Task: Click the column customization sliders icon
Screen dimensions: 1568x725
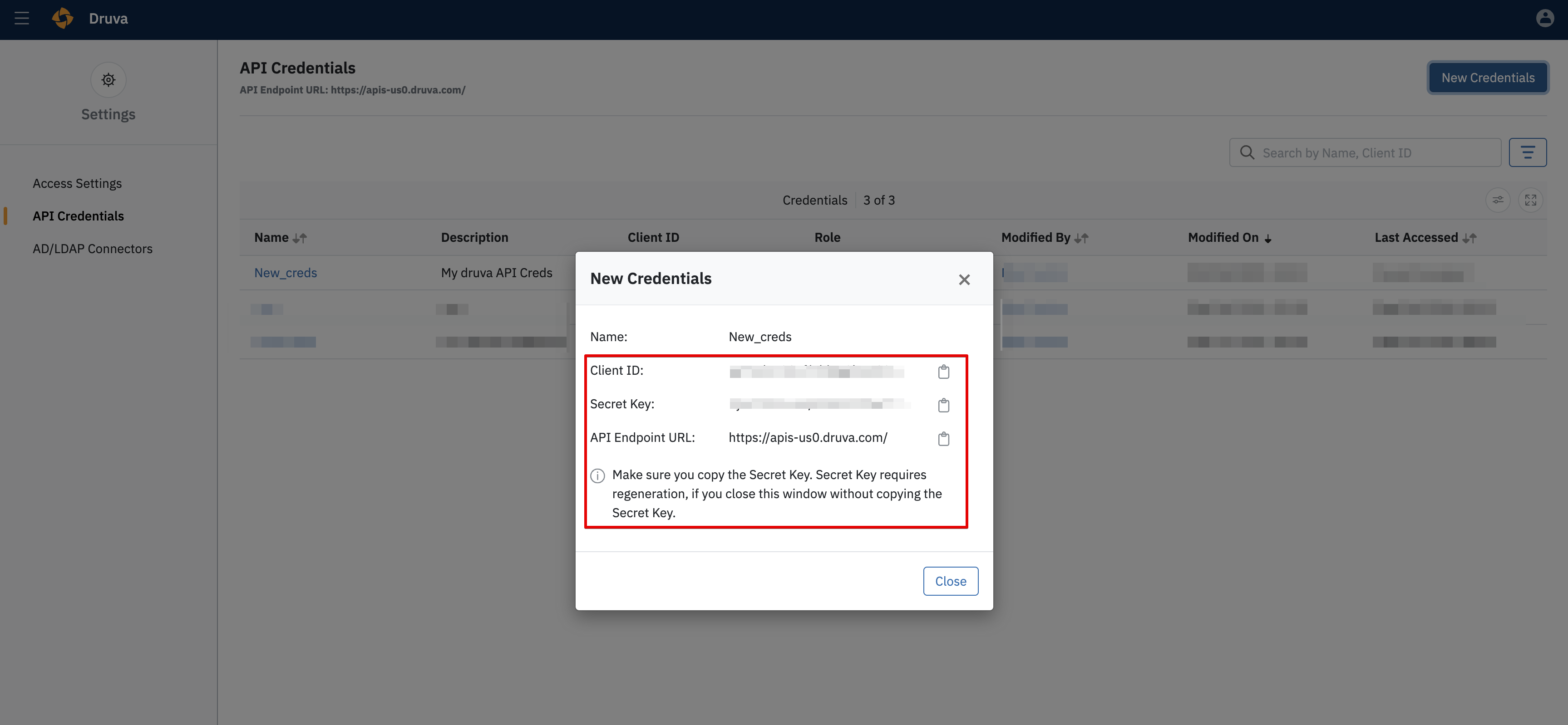Action: pyautogui.click(x=1498, y=200)
